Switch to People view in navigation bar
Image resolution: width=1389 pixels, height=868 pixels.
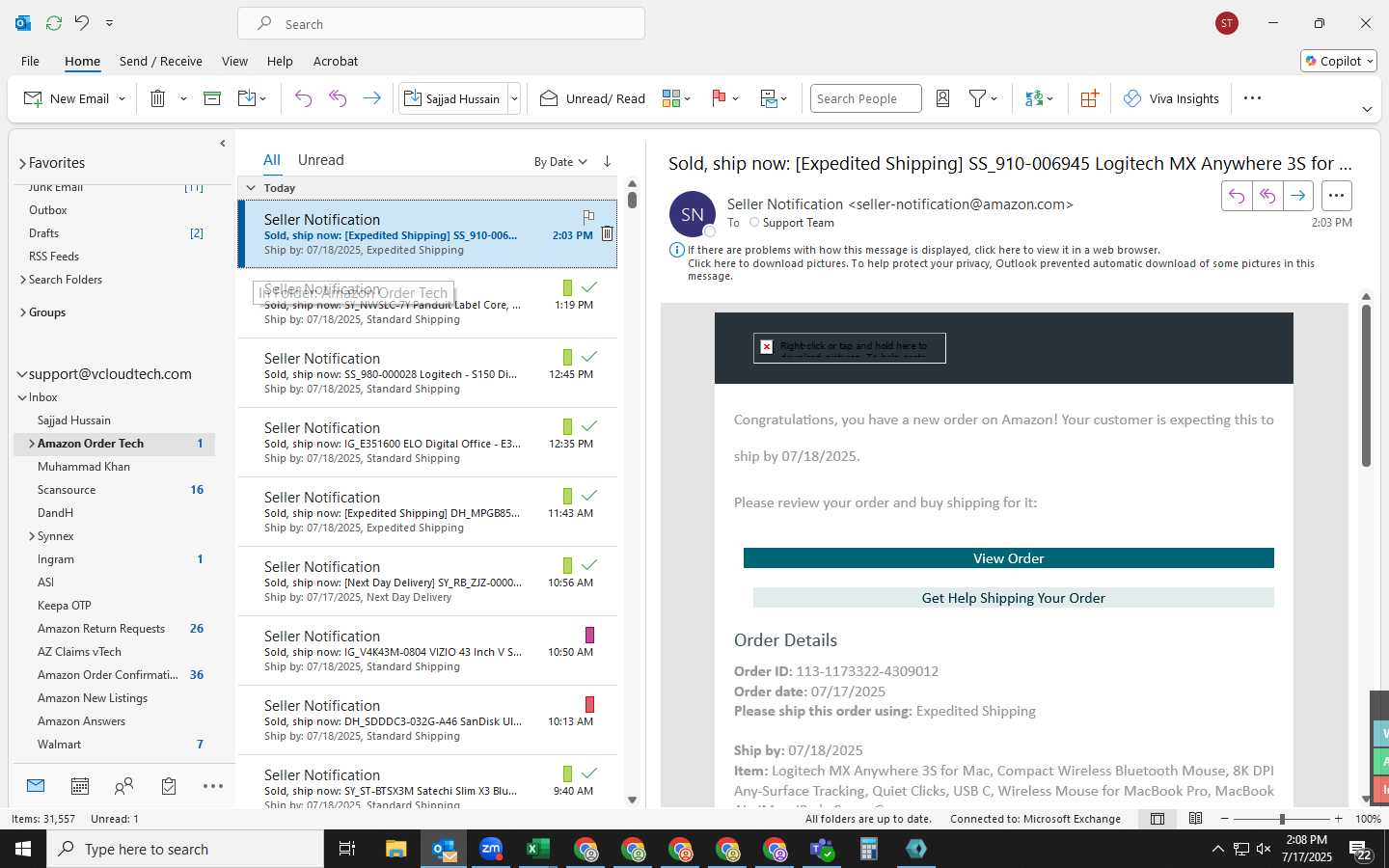123,786
